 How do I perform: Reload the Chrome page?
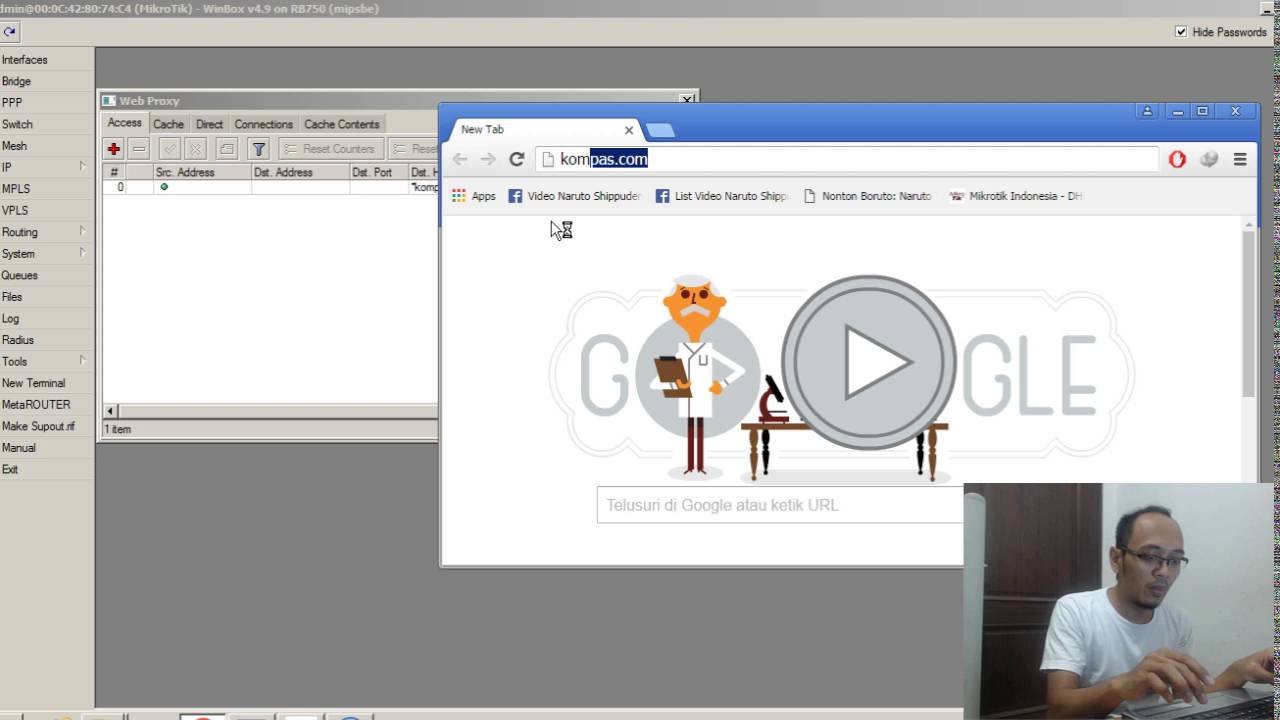point(517,159)
